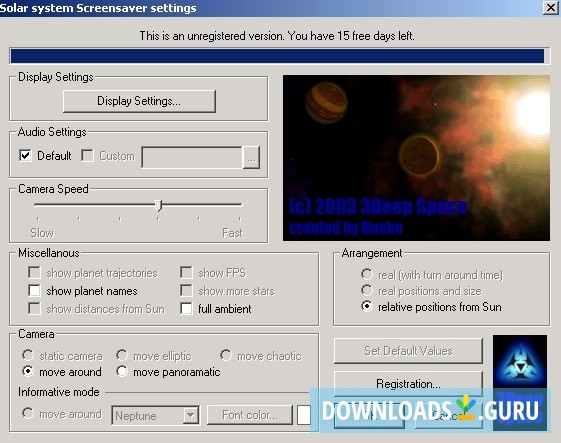Select real positions and size arrangement
The height and width of the screenshot is (443, 561).
coord(367,290)
